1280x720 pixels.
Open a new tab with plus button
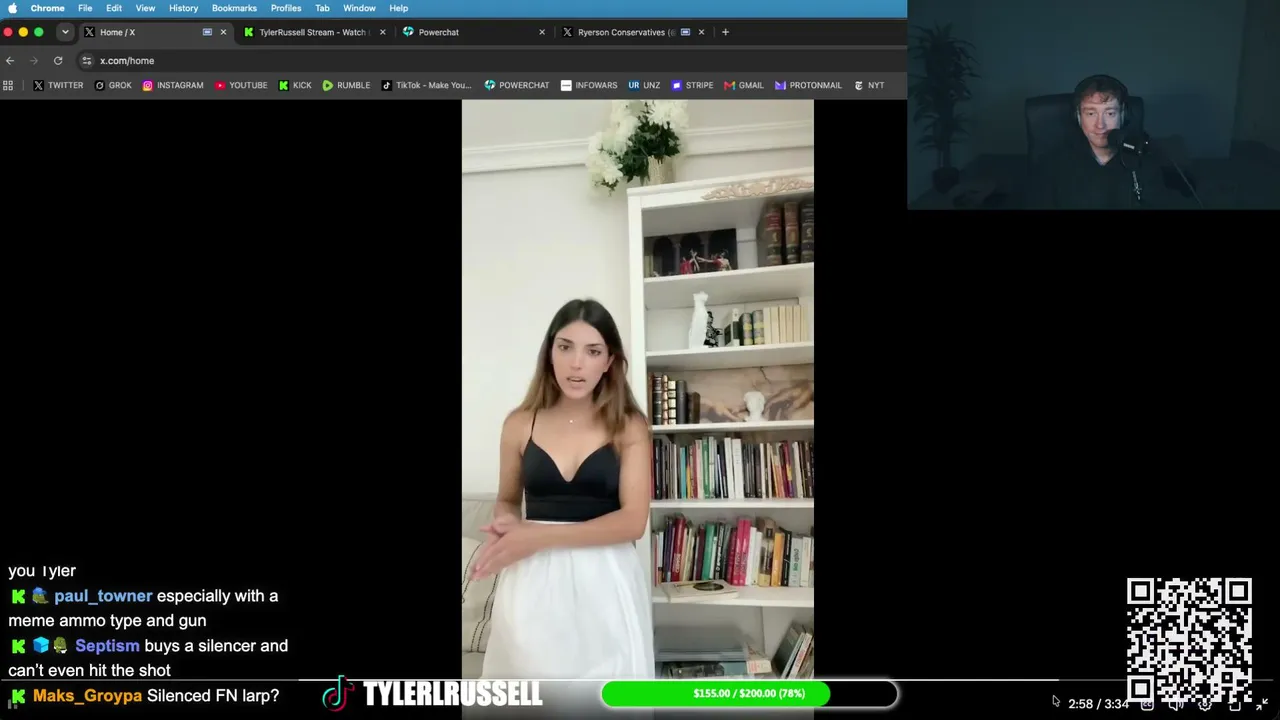(x=725, y=32)
